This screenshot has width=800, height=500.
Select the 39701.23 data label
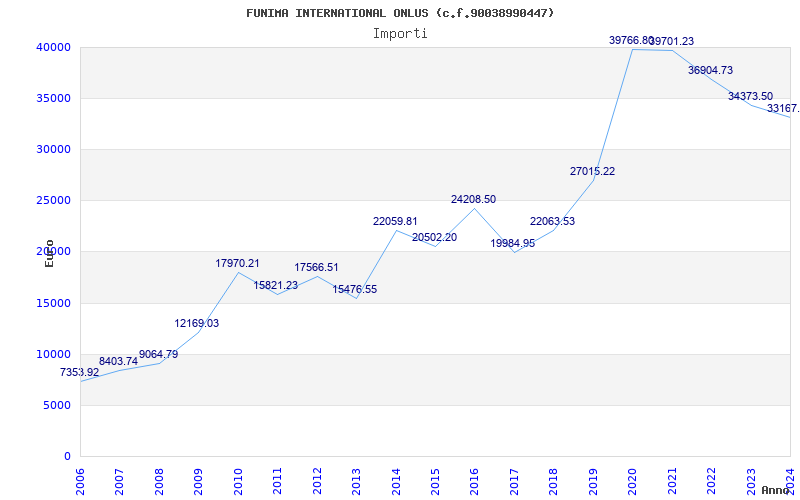click(x=672, y=41)
